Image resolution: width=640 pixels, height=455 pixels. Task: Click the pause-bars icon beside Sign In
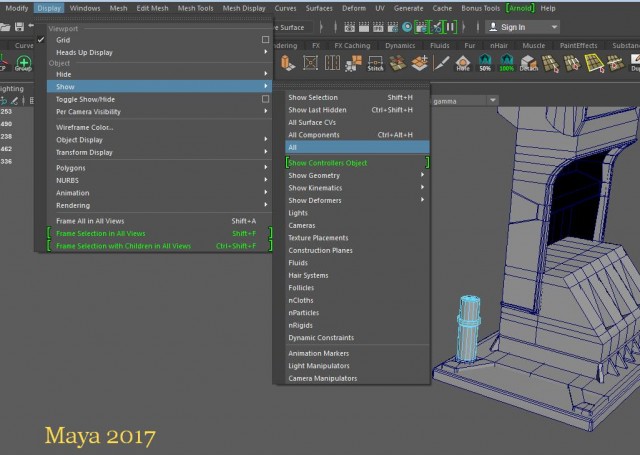pos(451,27)
